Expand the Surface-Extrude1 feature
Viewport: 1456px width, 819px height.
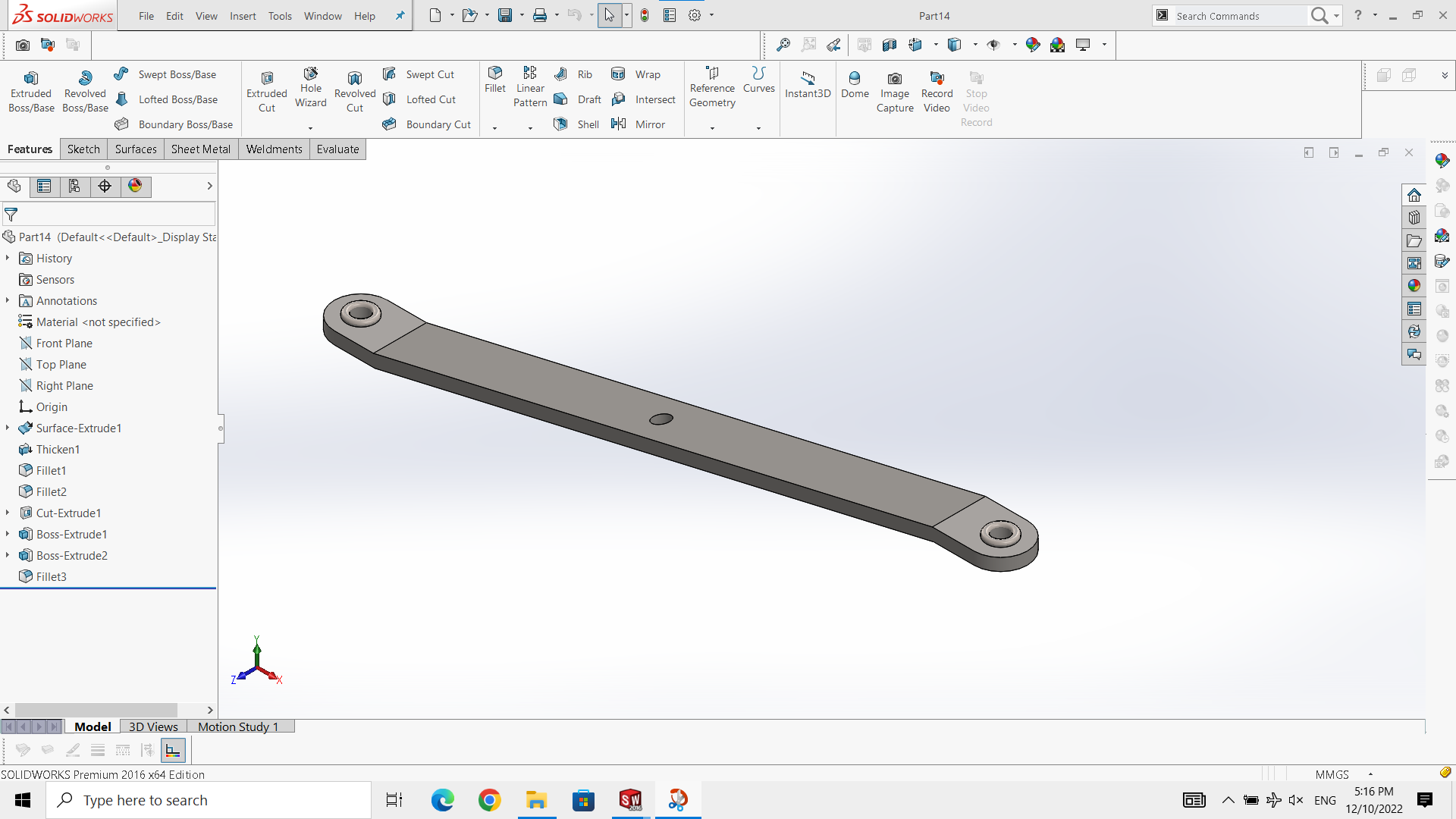pos(8,428)
